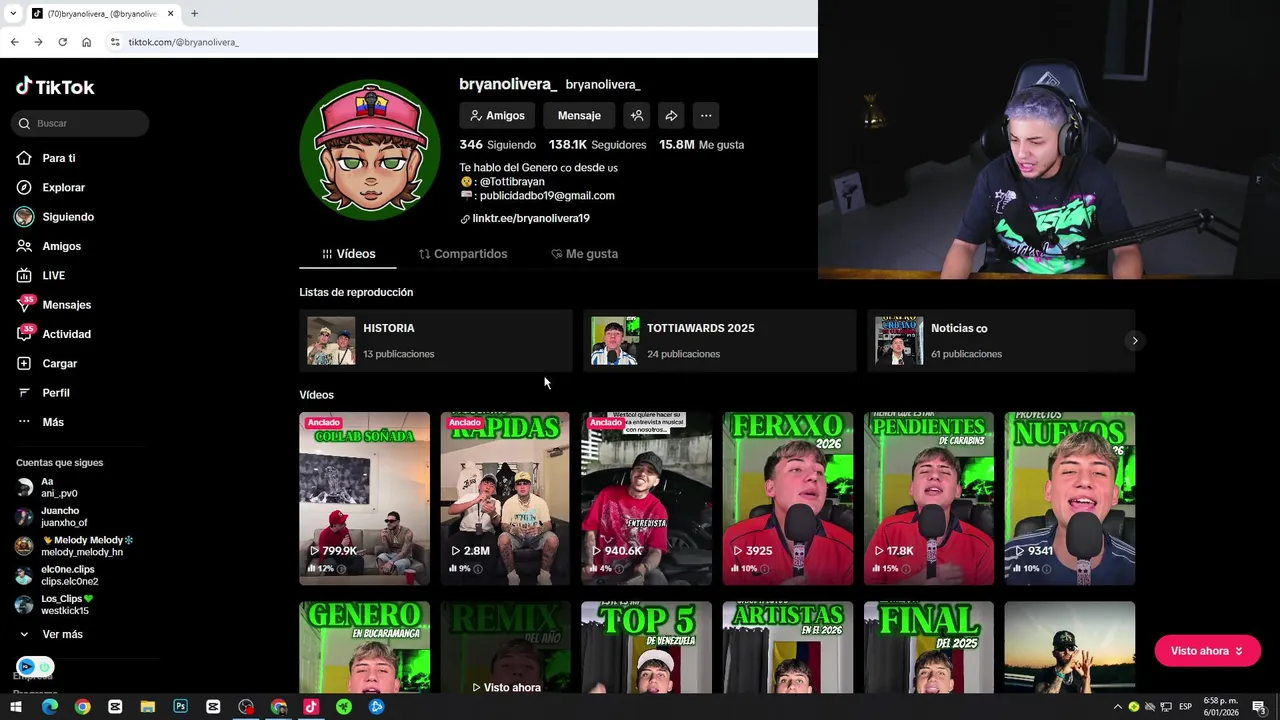Click the TikTok logo
The width and height of the screenshot is (1280, 720).
[55, 87]
